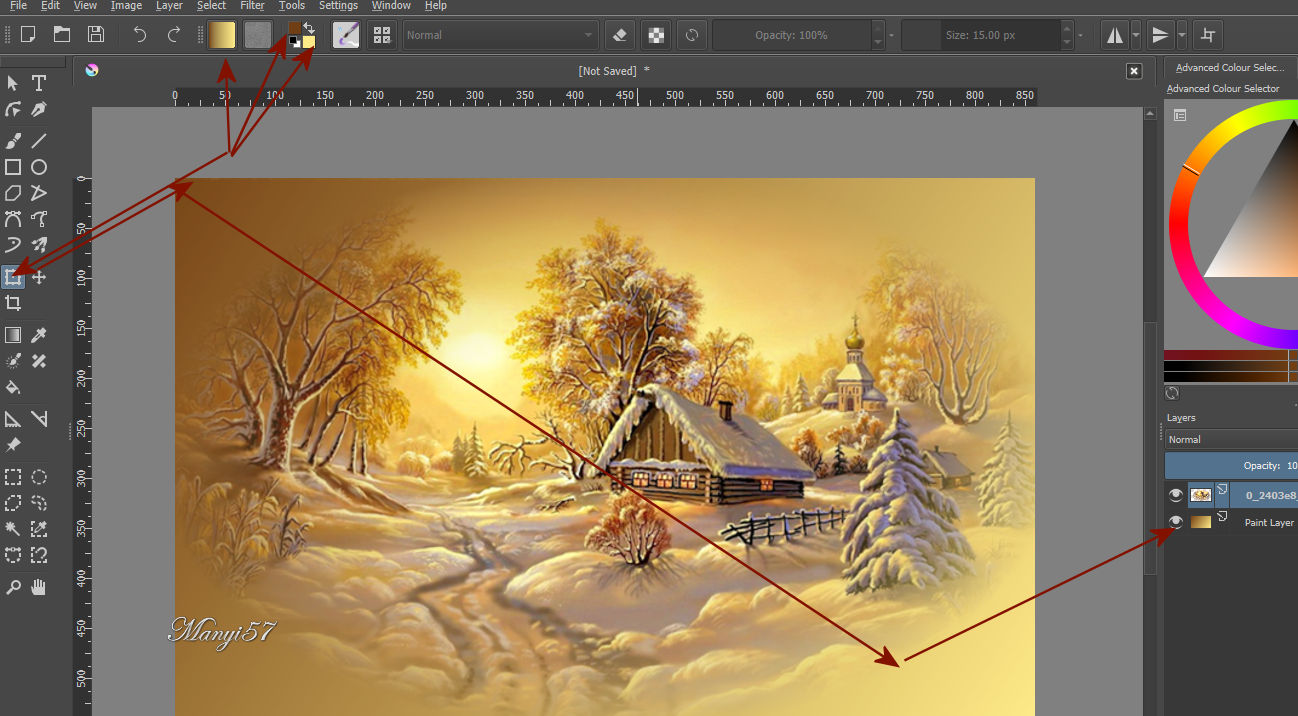
Task: Select the Smart Patch tool
Action: click(39, 361)
